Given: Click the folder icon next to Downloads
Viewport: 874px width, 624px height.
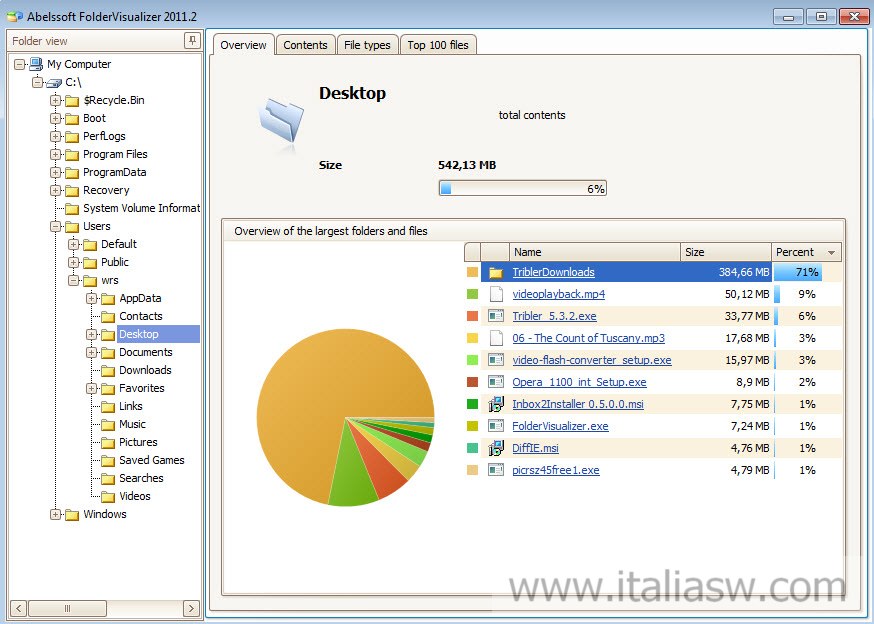Looking at the screenshot, I should click(108, 371).
